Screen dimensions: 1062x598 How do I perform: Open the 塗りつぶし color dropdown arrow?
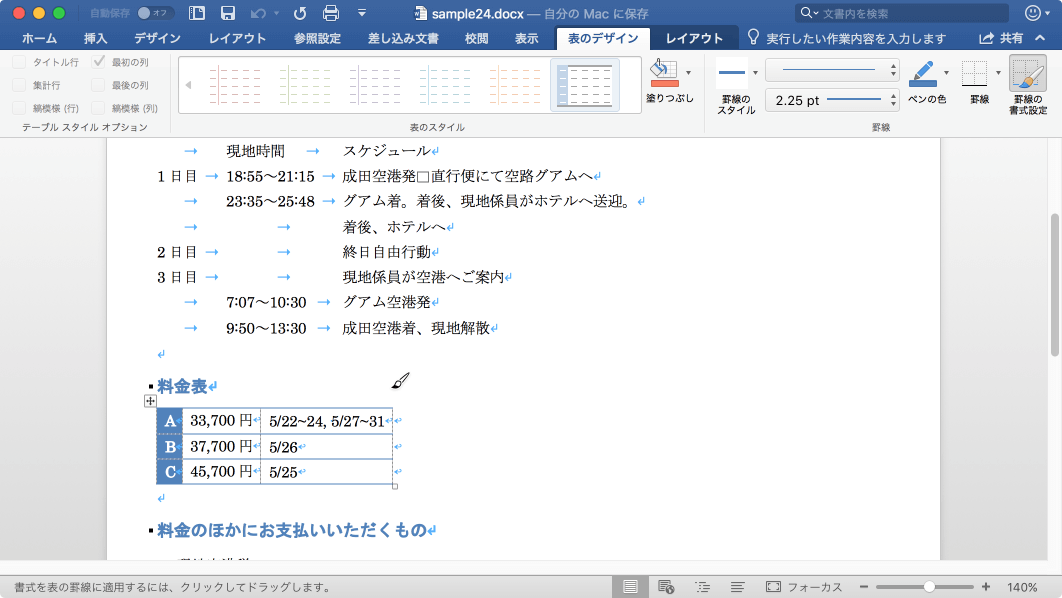pos(688,72)
